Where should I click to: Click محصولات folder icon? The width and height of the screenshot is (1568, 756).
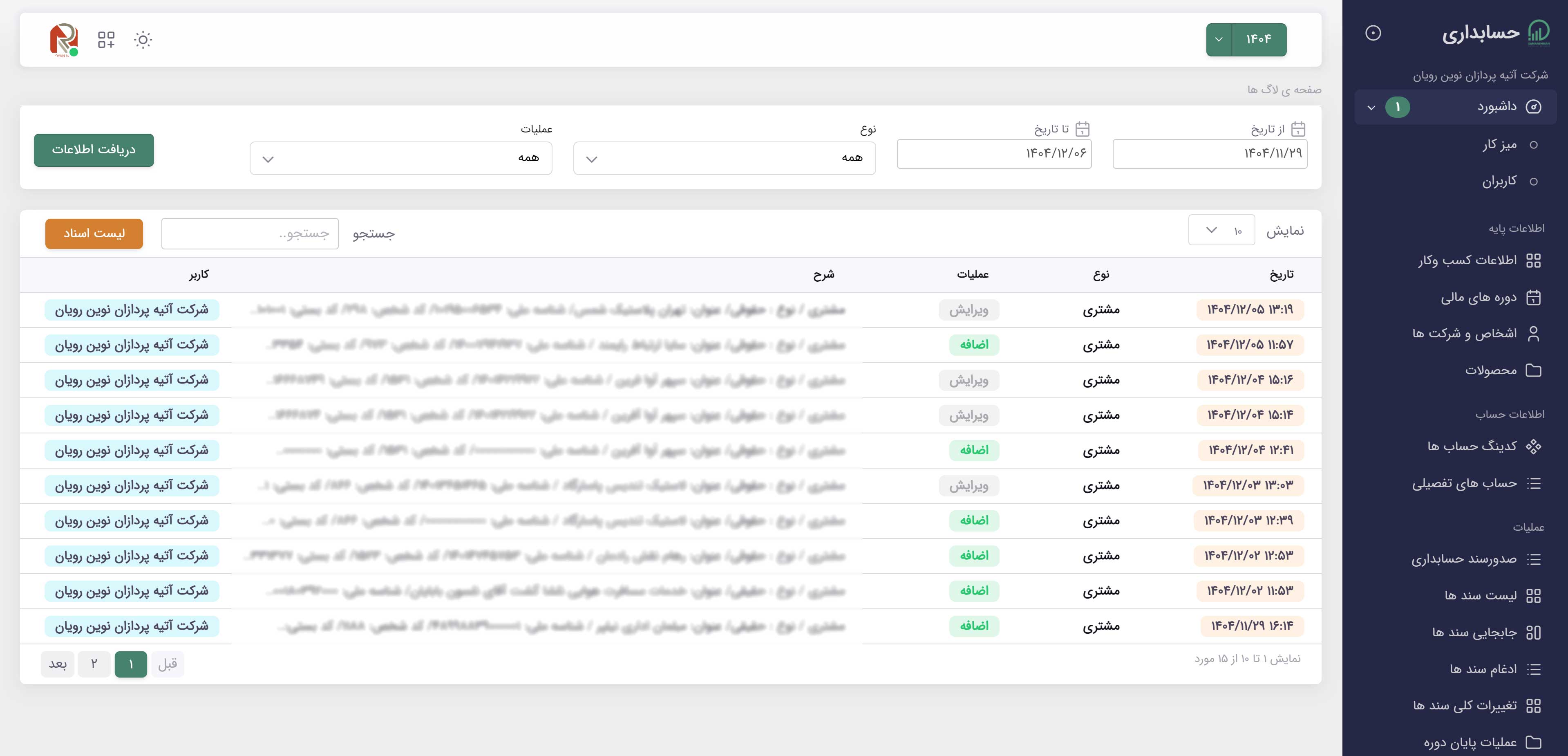coord(1533,370)
